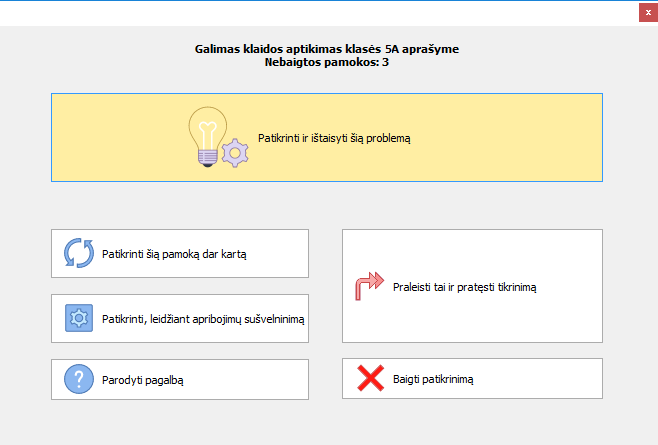Click the lightbulb icon in the yellow panel
The height and width of the screenshot is (445, 658).
pos(206,132)
